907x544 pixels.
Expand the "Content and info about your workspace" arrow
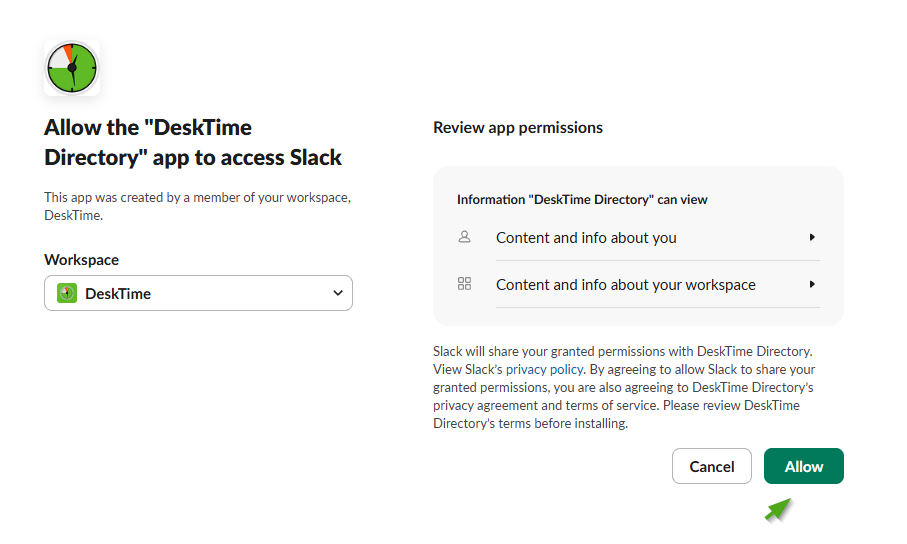[x=812, y=284]
